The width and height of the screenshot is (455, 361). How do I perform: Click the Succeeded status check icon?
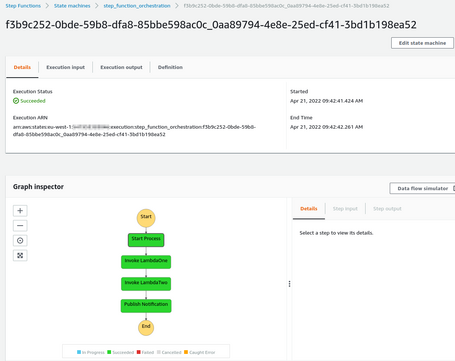(x=16, y=101)
